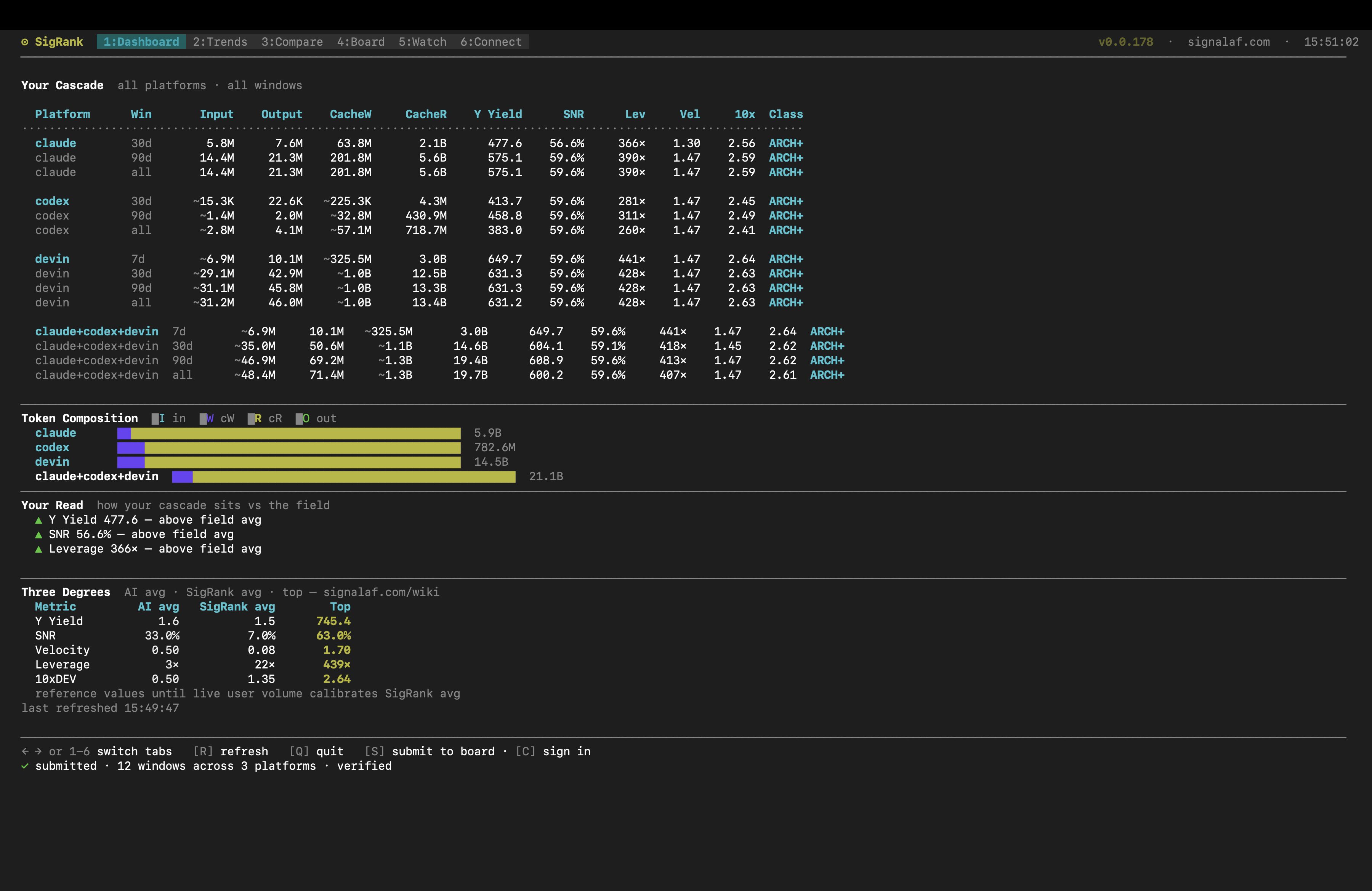Screen dimensions: 1372x891
Task: Click the devin token composition bar
Action: 289,462
